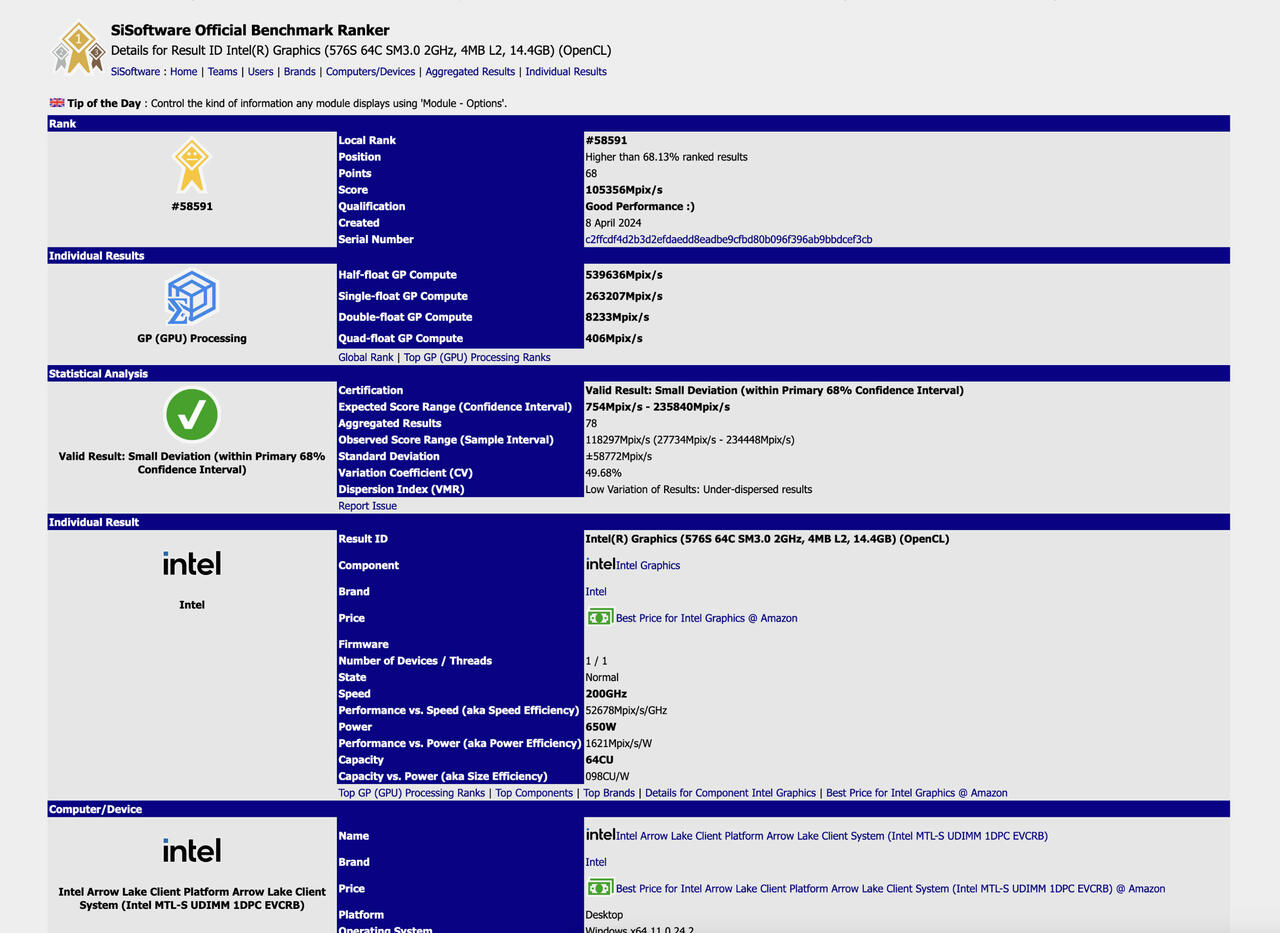
Task: Click the Qualification text Good Performance :)
Action: (x=640, y=206)
